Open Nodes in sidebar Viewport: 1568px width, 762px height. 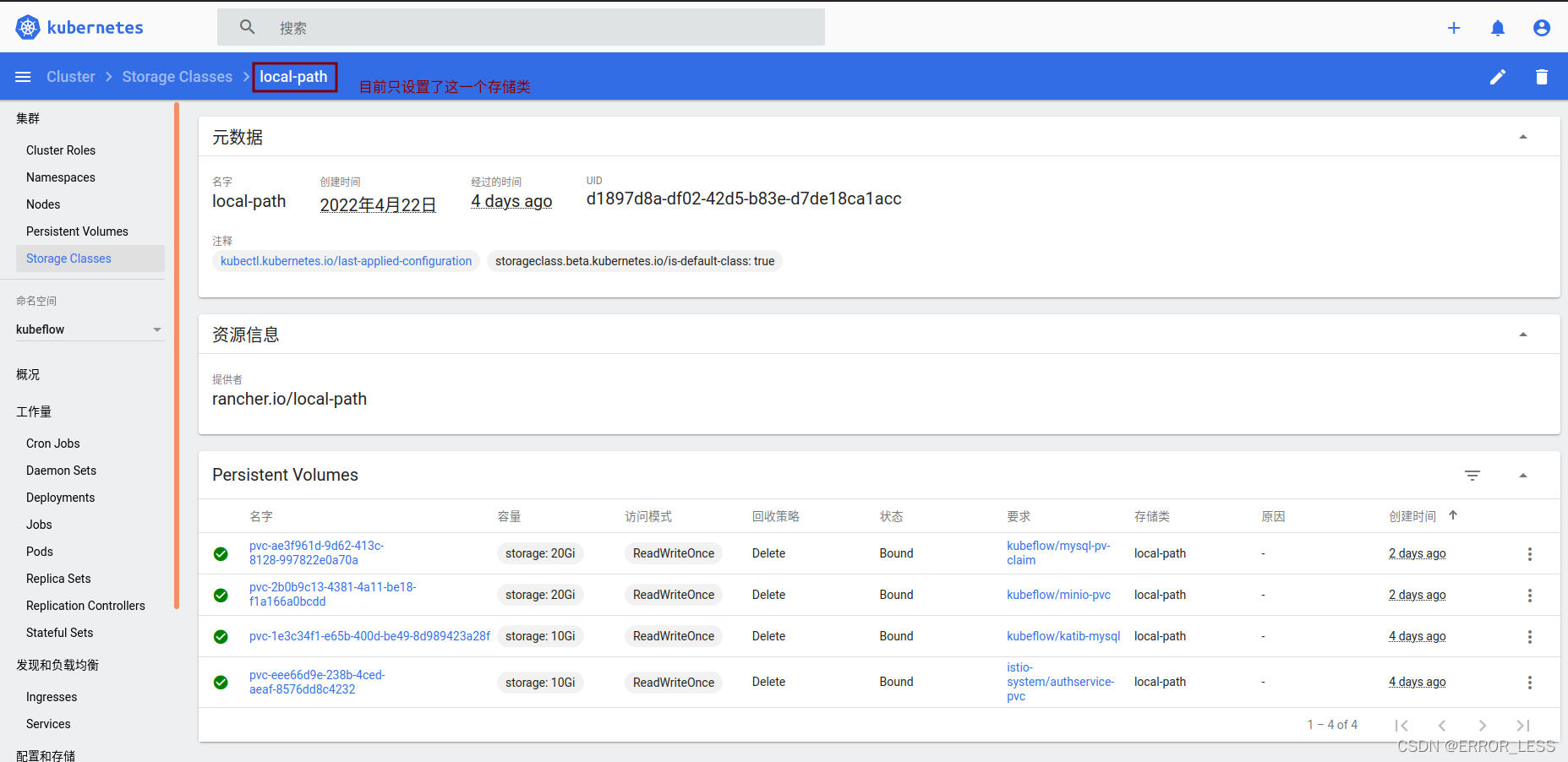(x=43, y=204)
